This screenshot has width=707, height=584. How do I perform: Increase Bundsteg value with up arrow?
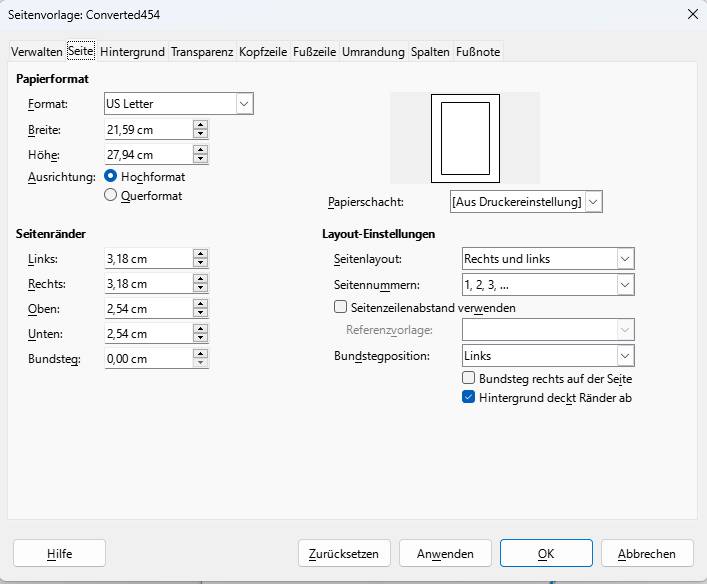[x=201, y=354]
